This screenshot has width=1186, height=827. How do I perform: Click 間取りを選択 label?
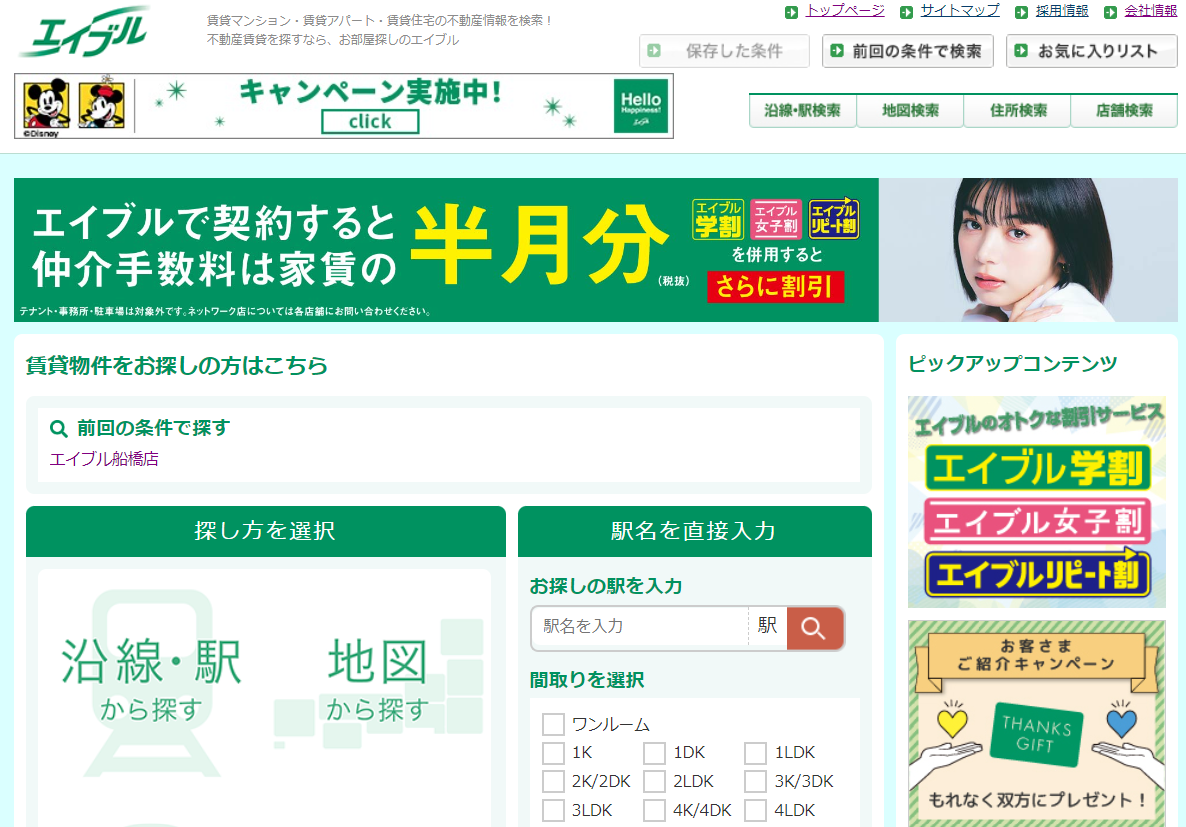587,680
